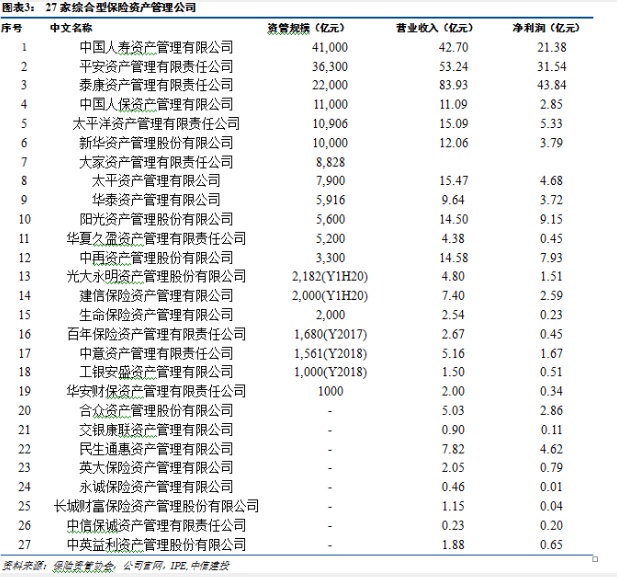Select the asset scale value '36,300'
Viewport: 617px width, 577px height.
tap(330, 66)
